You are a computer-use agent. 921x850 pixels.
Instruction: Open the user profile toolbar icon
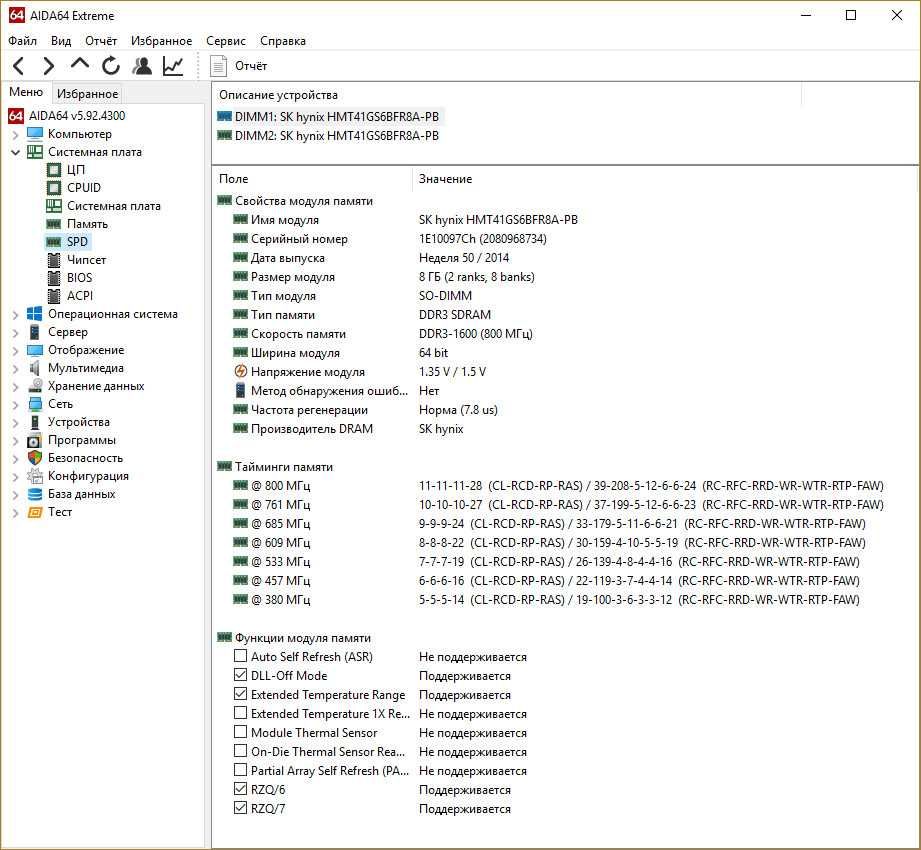coord(142,65)
